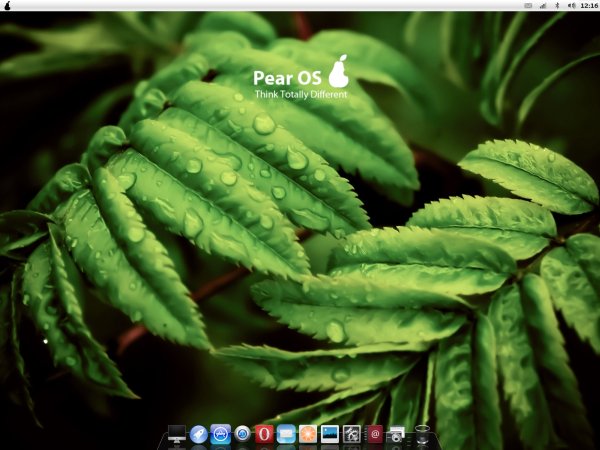Open the sound volume indicator

tap(572, 5)
